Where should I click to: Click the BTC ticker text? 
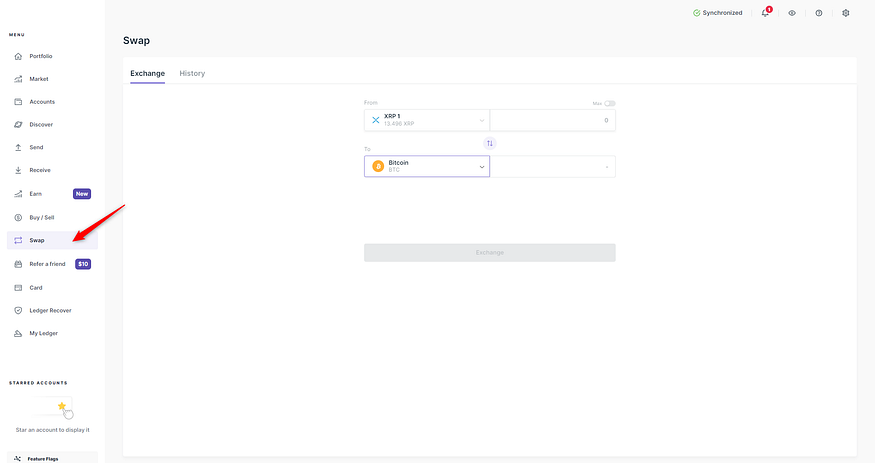[x=394, y=170]
